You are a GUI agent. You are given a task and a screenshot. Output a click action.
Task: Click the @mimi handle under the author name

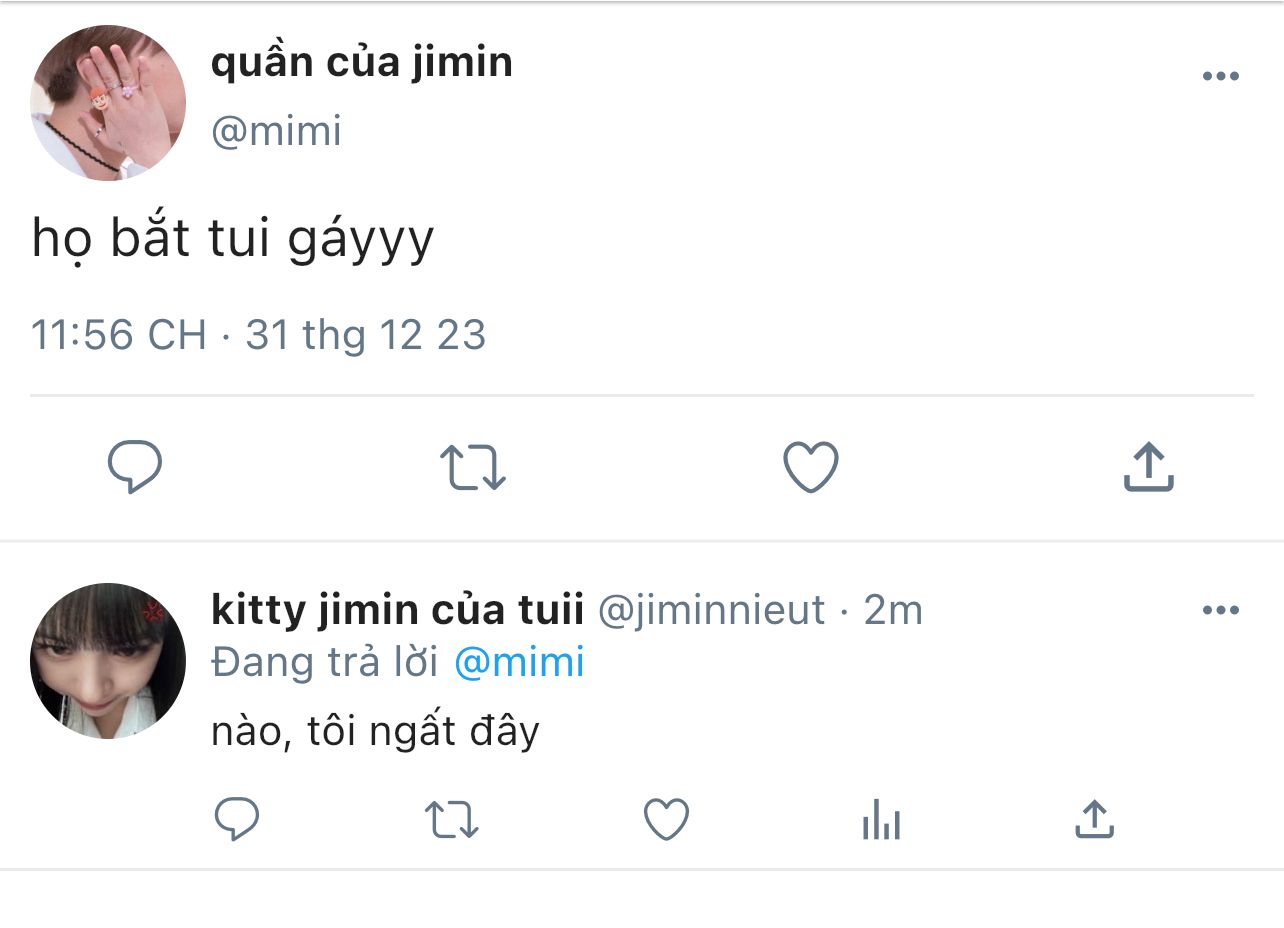tap(276, 131)
